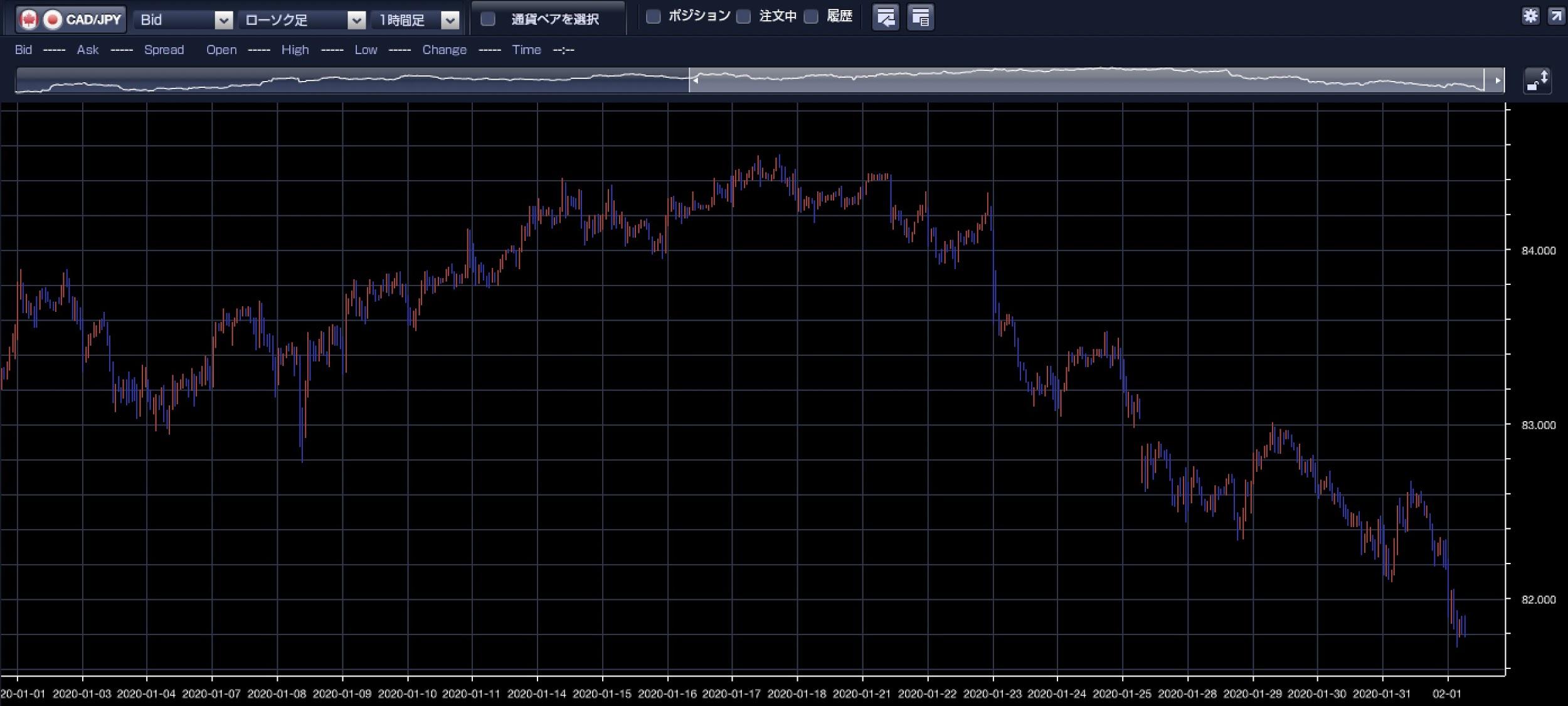Click the 2020-01-17 date axis label
Image resolution: width=1568 pixels, height=706 pixels.
pyautogui.click(x=731, y=693)
